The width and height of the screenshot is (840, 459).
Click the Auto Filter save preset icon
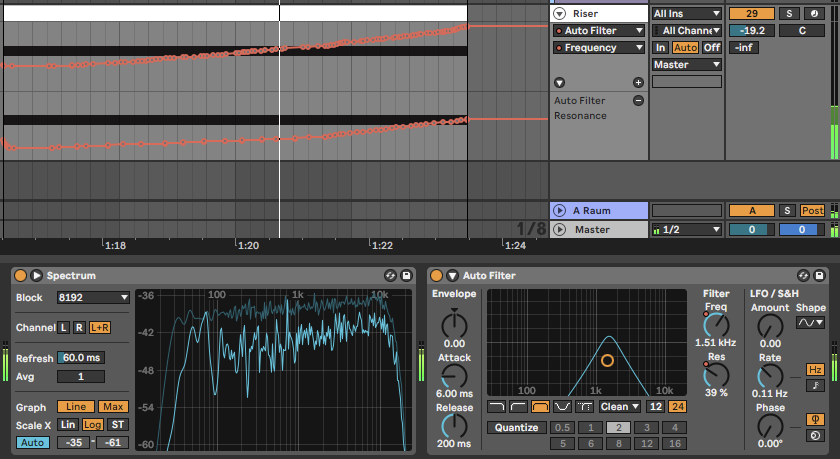tap(819, 275)
